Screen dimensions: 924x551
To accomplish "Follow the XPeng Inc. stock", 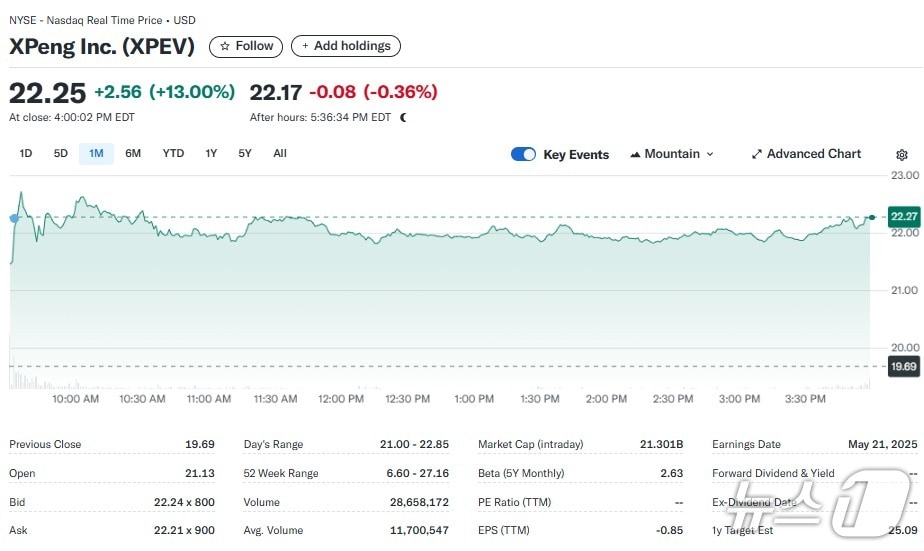I will tap(246, 46).
